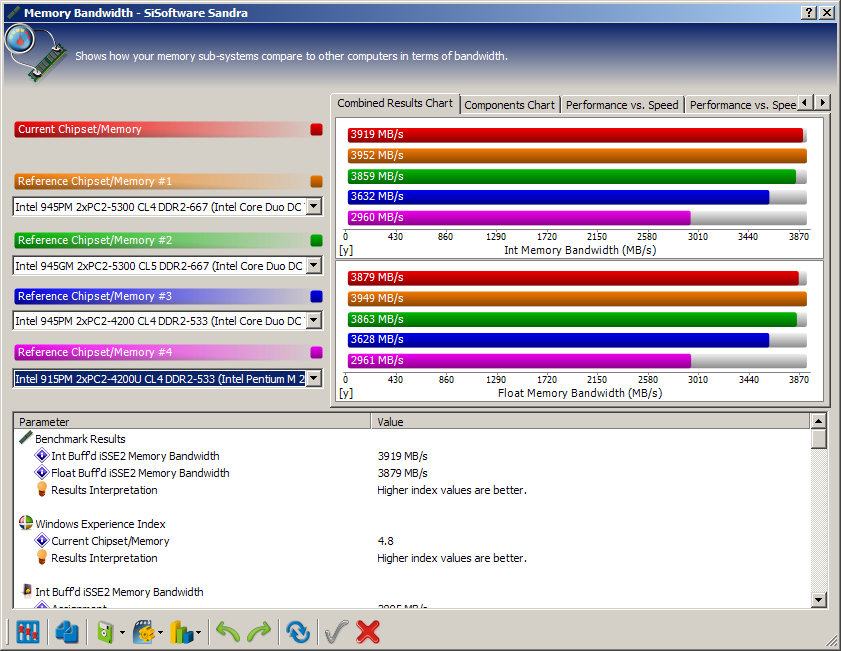Click the blue 3632 MB/s bar
The width and height of the screenshot is (841, 651).
click(x=558, y=197)
